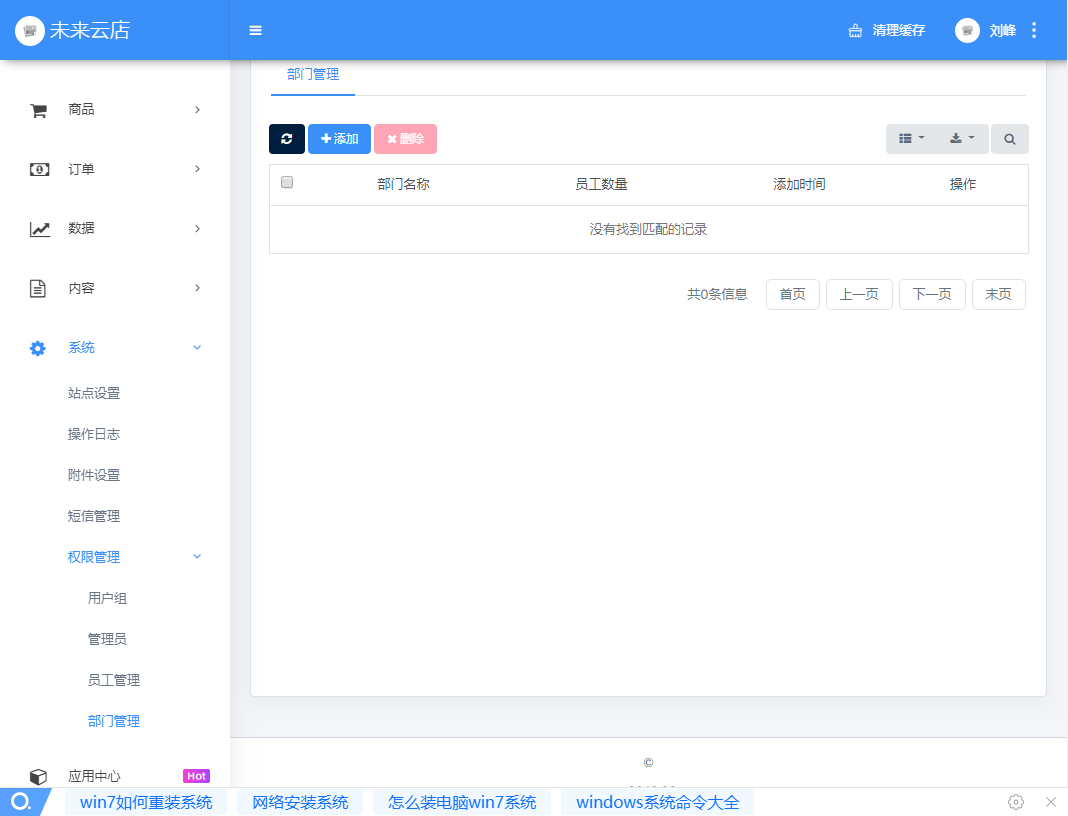Screen dimensions: 1068x816
Task: Toggle the hamburger sidebar menu icon
Action: click(x=256, y=31)
